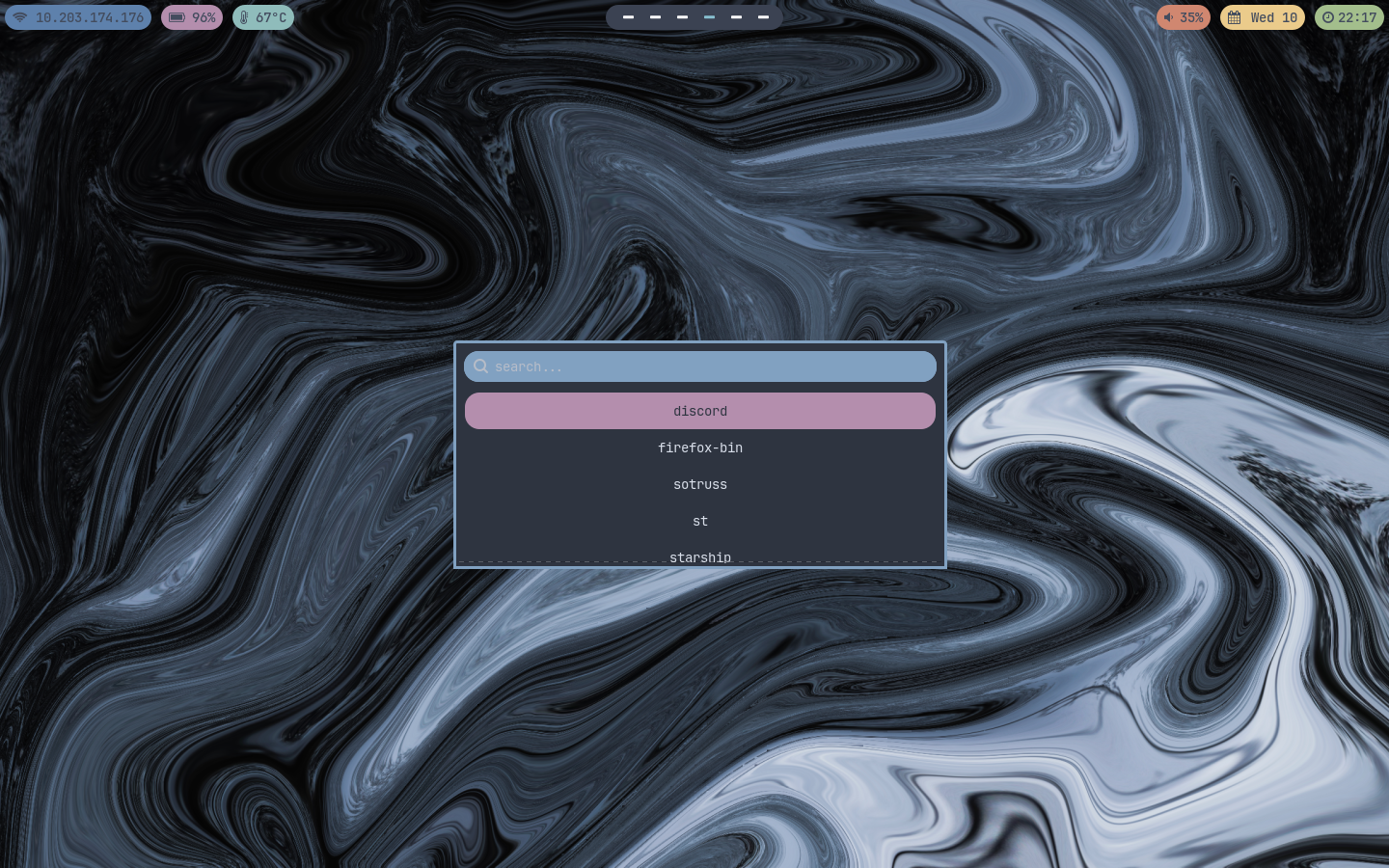This screenshot has height=868, width=1389.
Task: Launch firefox-bin from the launcher
Action: click(x=700, y=448)
